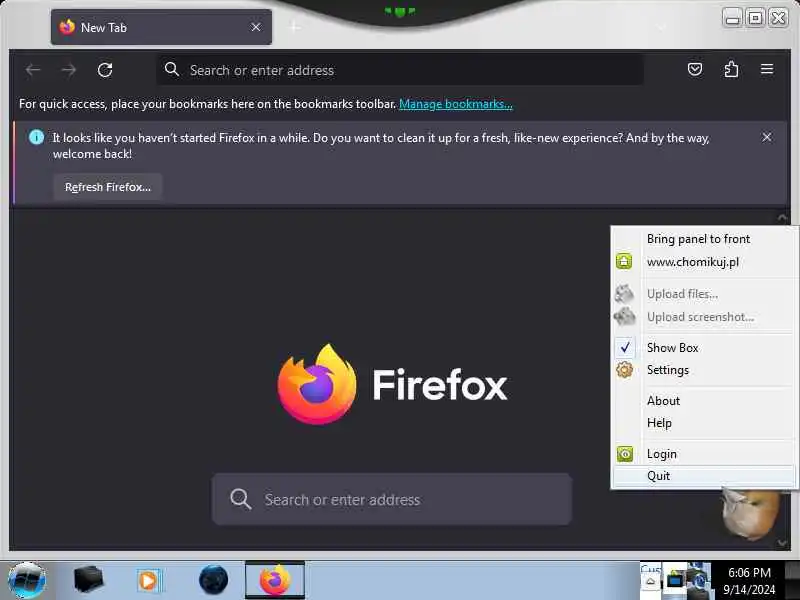Open the black box taskbar app

88,580
